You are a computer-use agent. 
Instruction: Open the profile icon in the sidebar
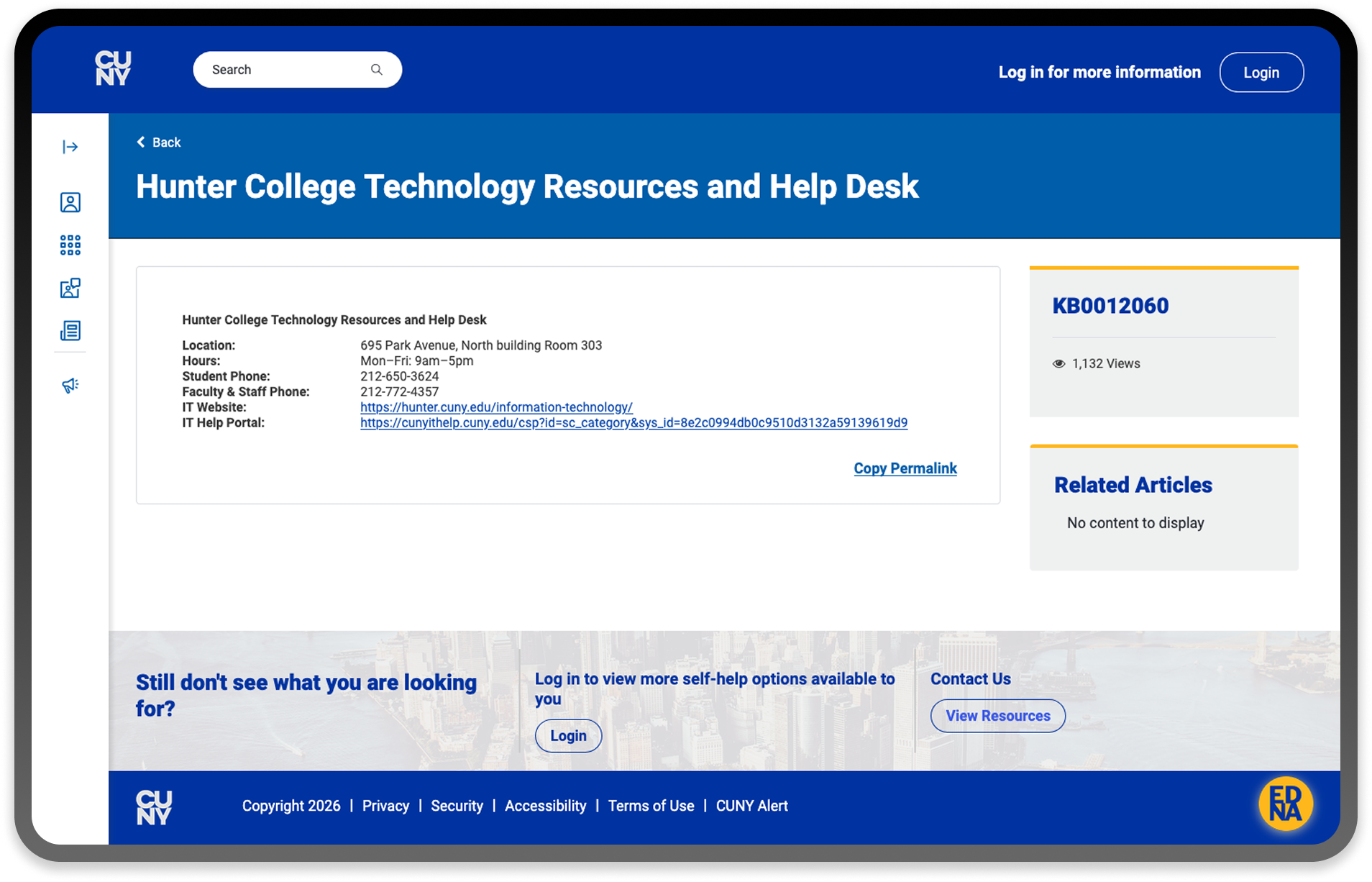[70, 202]
